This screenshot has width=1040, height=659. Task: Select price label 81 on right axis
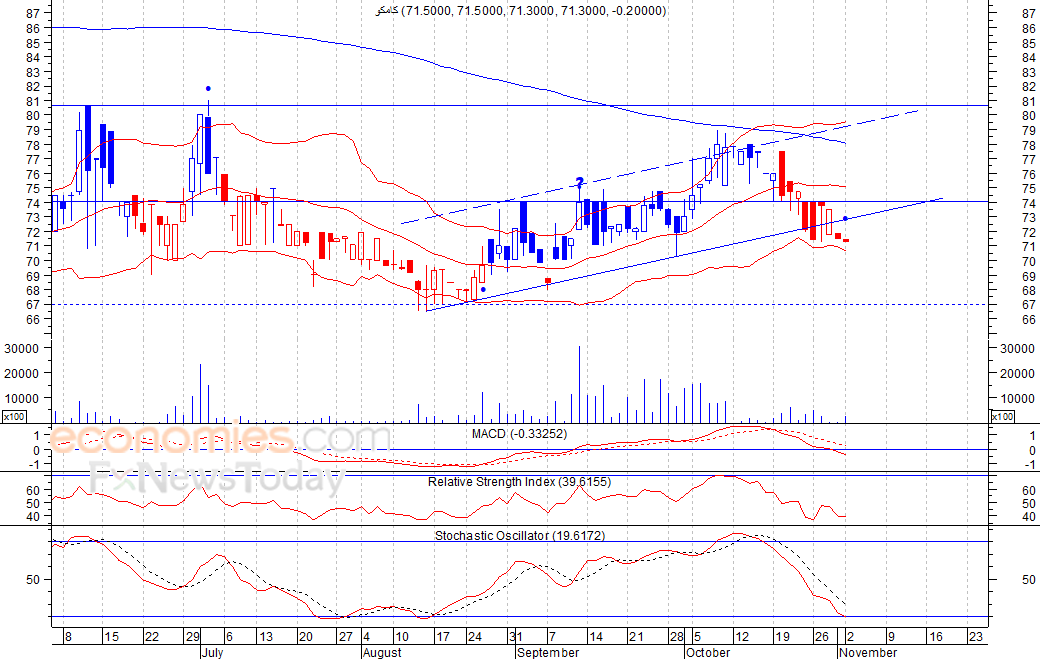1029,101
